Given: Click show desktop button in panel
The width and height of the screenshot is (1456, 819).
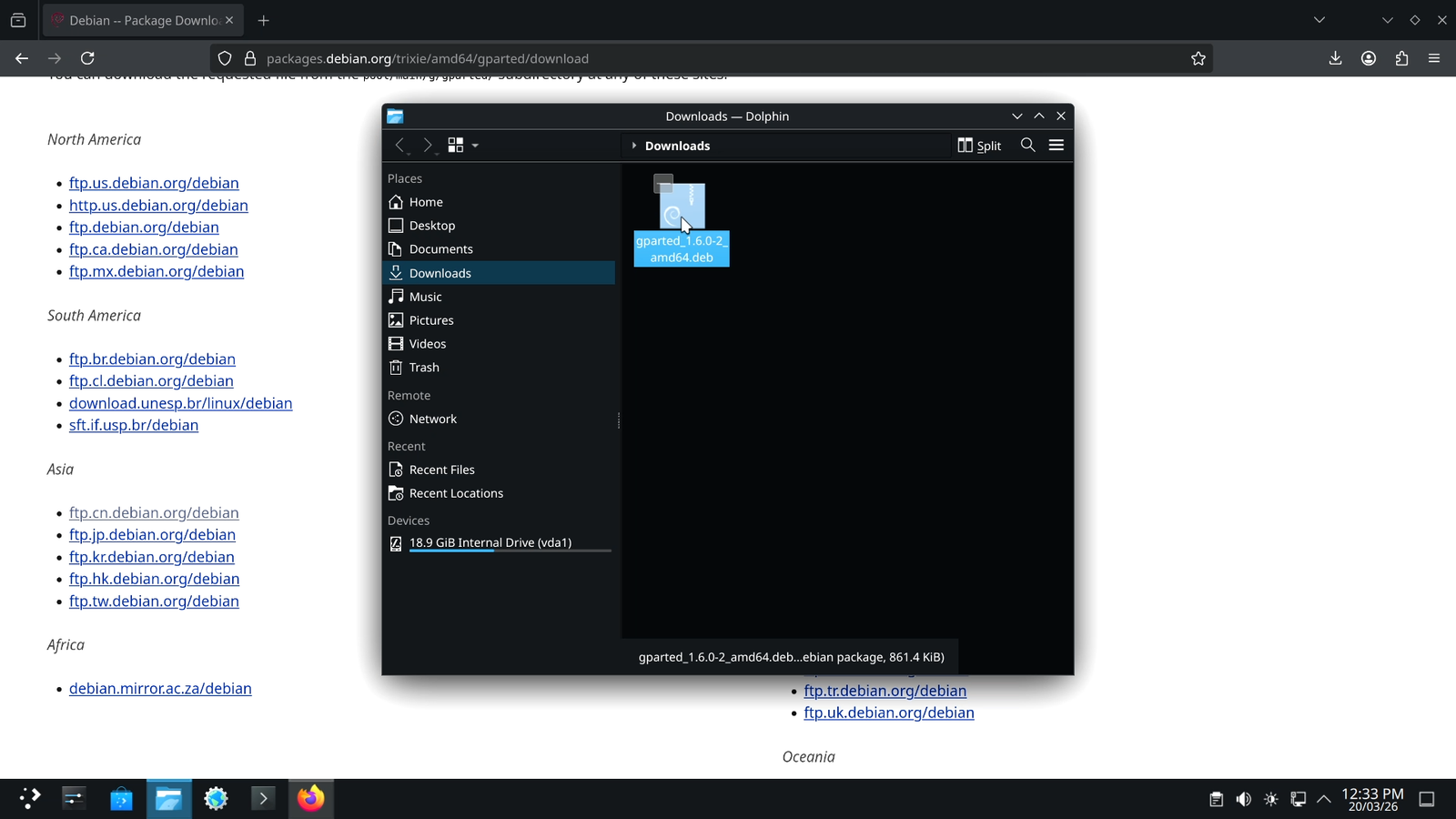Looking at the screenshot, I should 1427,799.
